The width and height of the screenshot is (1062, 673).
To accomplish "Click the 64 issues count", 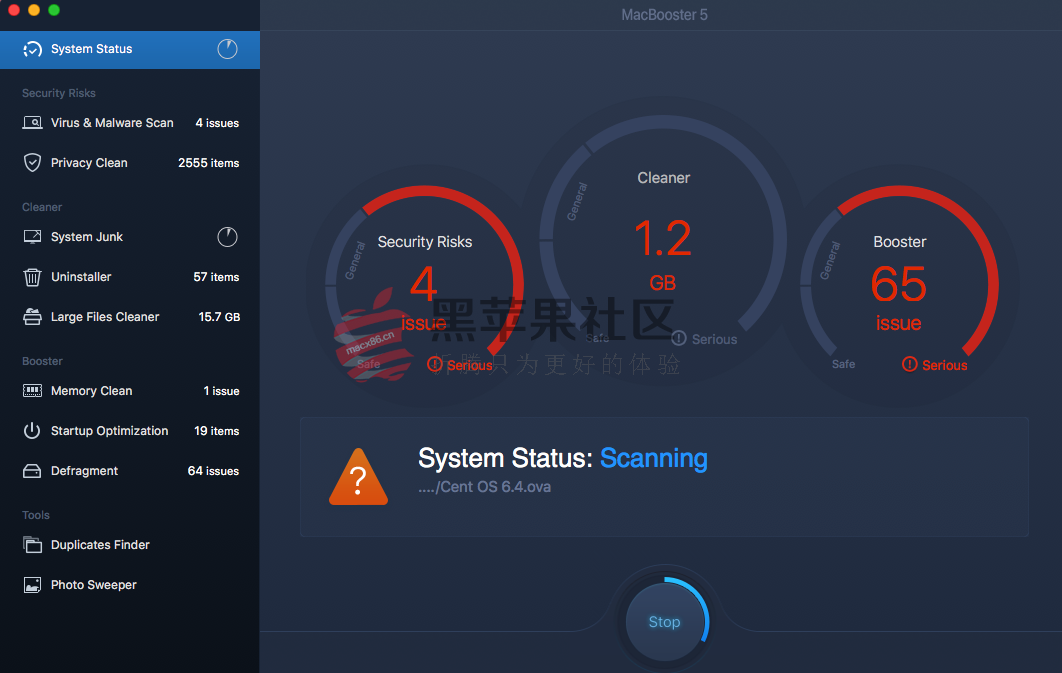I will (213, 471).
